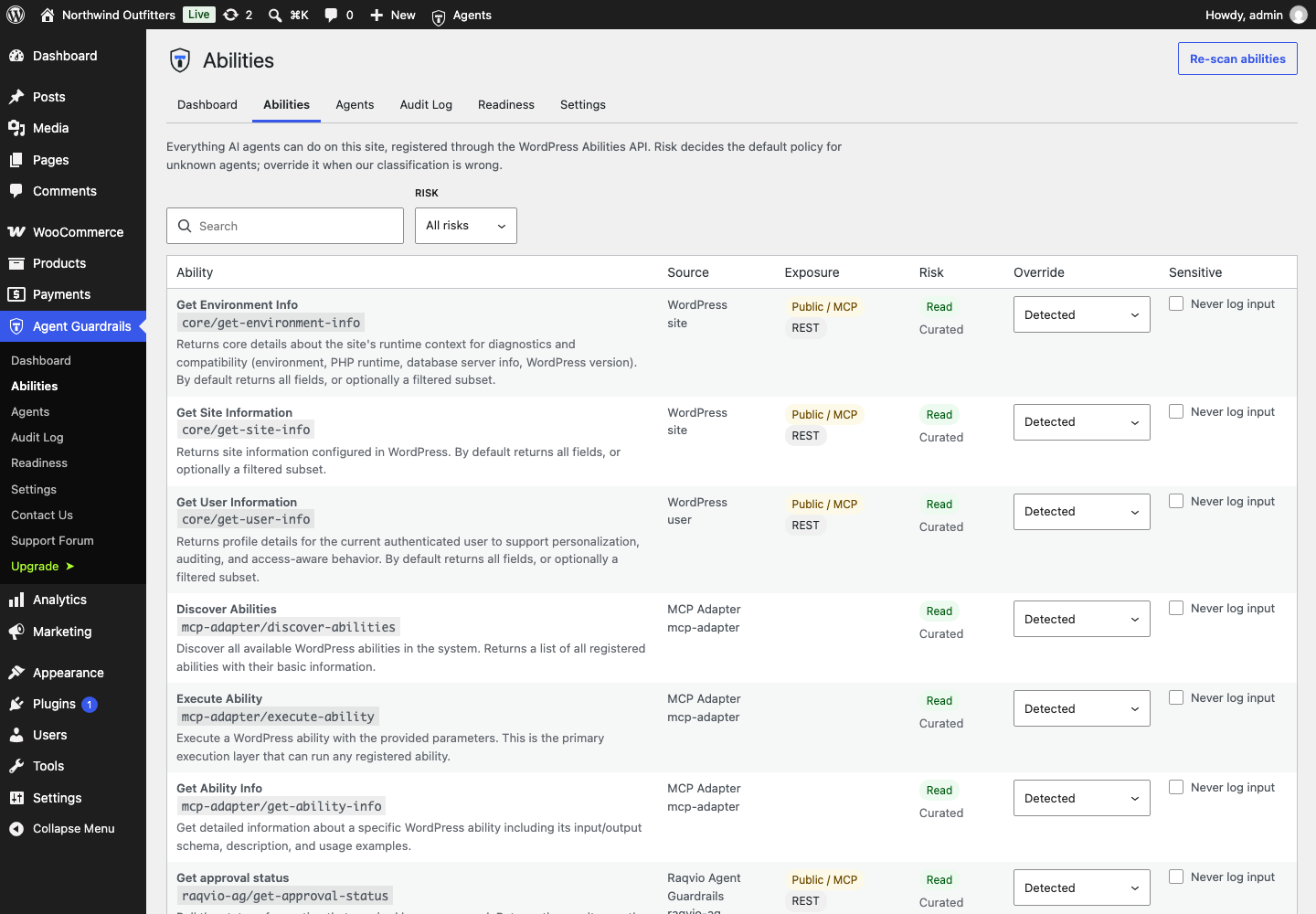Open Override dropdown for Get Site Information
Viewport: 1316px width, 914px height.
click(1081, 422)
